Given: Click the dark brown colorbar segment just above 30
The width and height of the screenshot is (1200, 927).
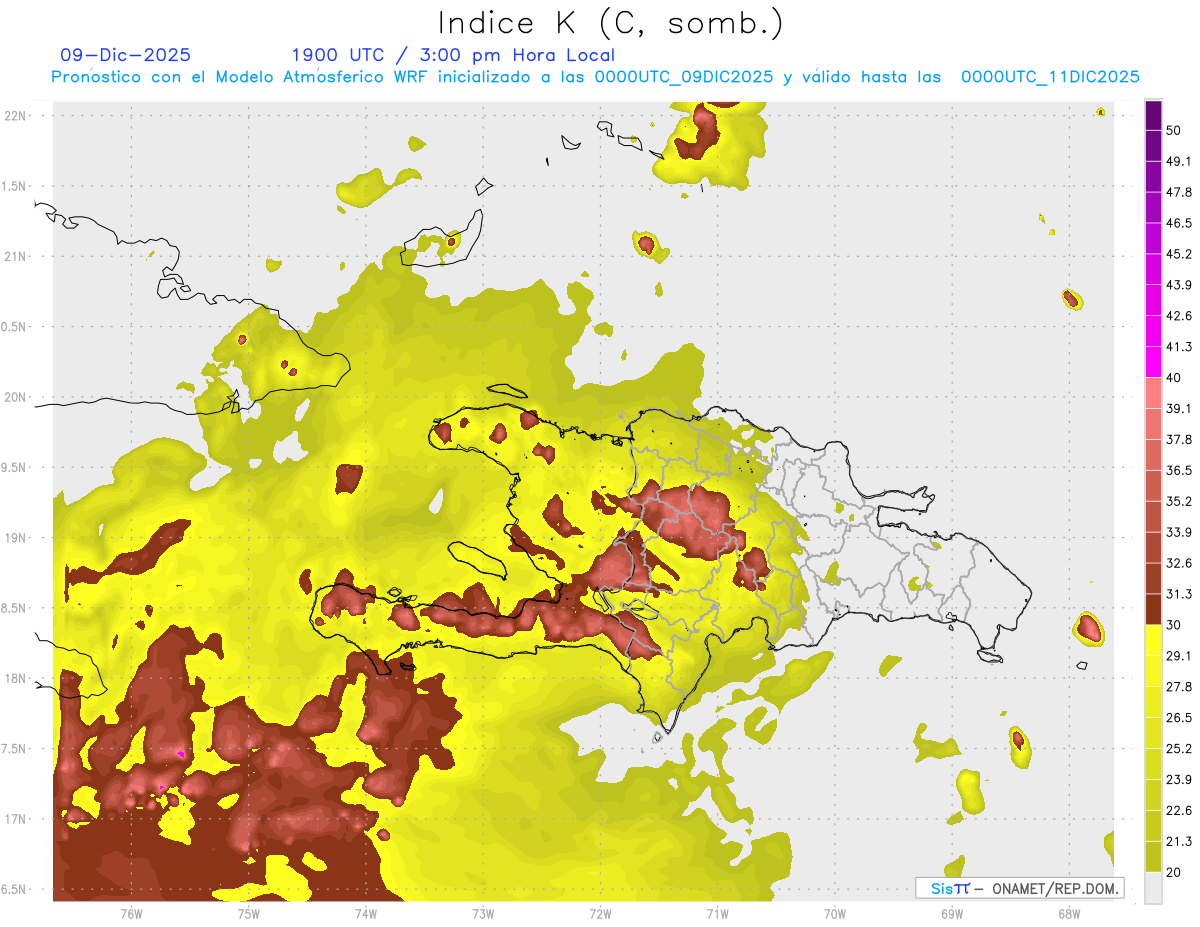Looking at the screenshot, I should pyautogui.click(x=1154, y=609).
